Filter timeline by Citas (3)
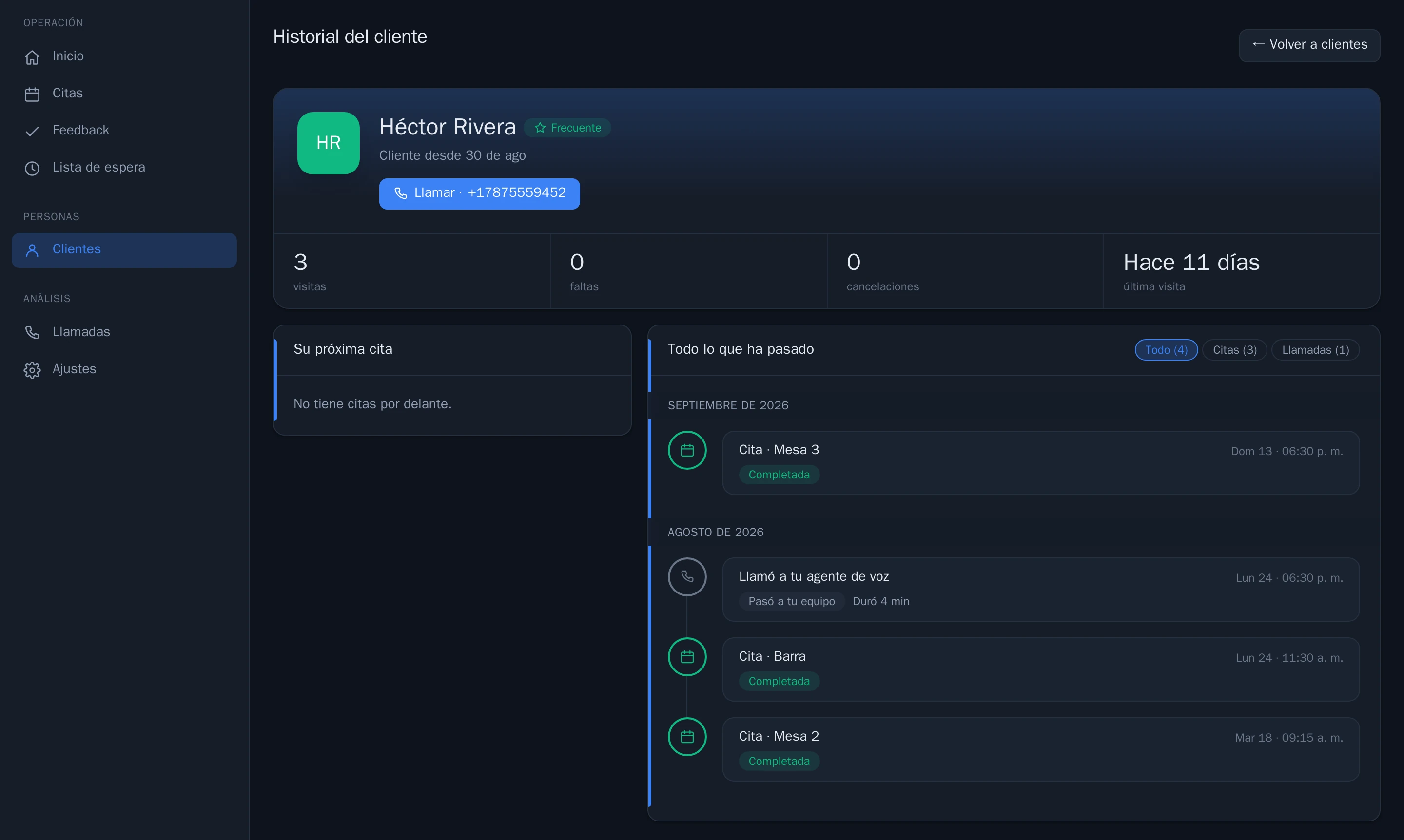1404x840 pixels. point(1235,350)
